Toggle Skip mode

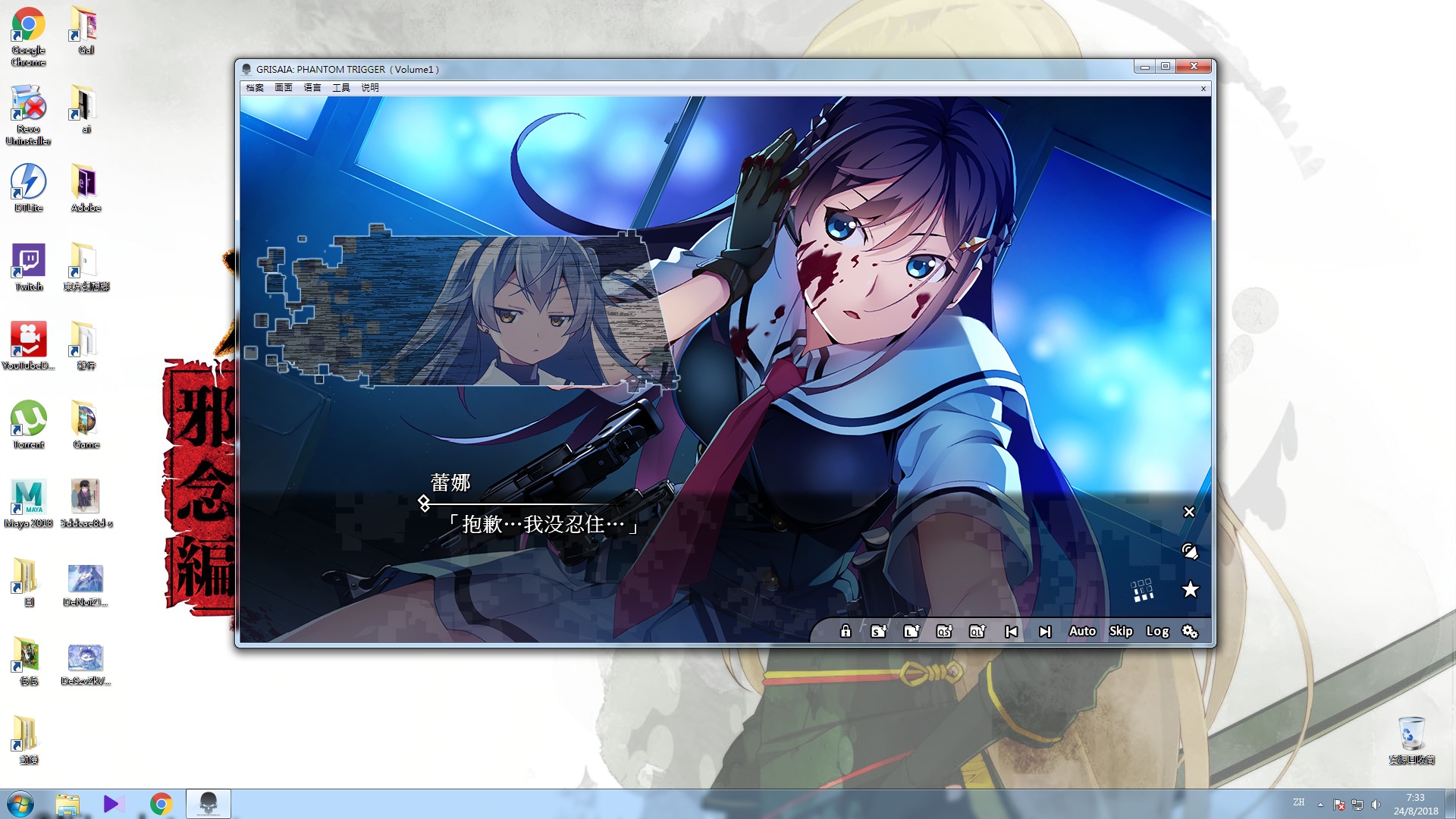point(1121,631)
